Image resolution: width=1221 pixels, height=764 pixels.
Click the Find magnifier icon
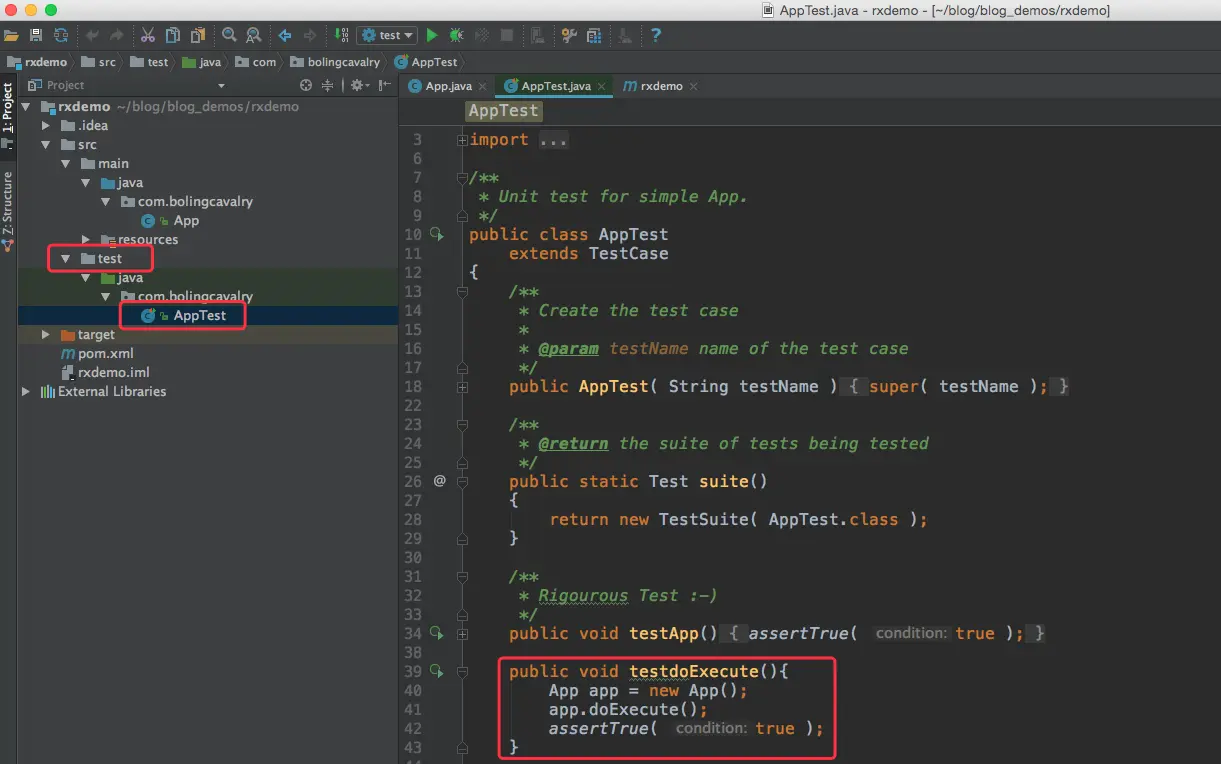(x=229, y=35)
